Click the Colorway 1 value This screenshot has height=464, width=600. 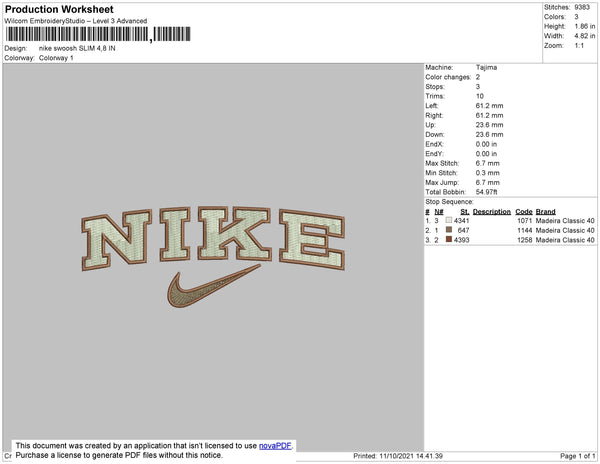pos(56,58)
